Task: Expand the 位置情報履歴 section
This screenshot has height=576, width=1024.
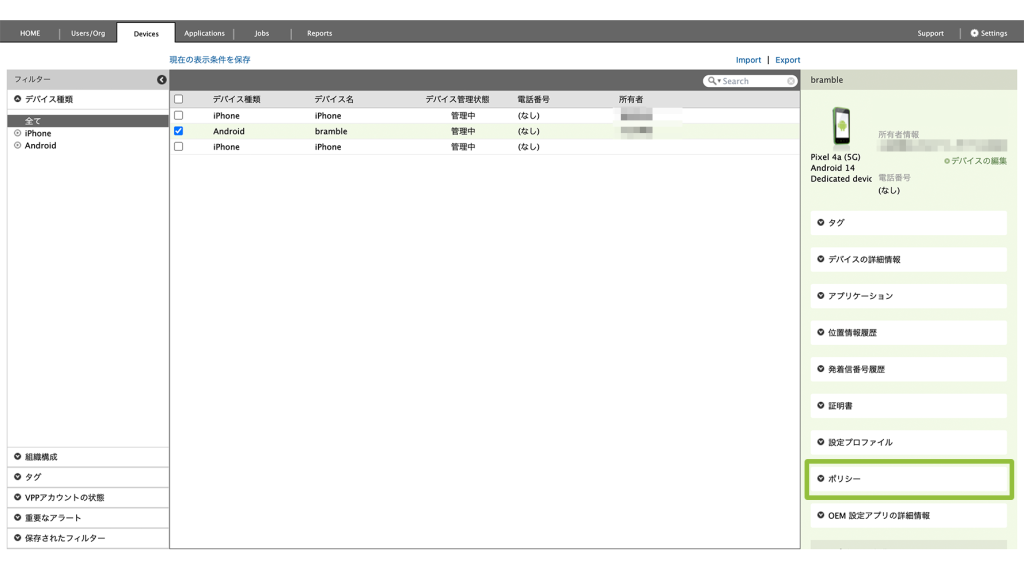Action: [x=908, y=332]
